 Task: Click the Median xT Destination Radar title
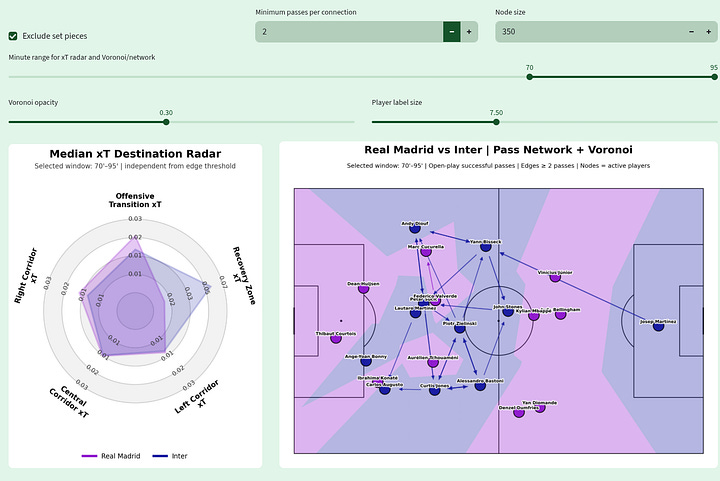(135, 154)
